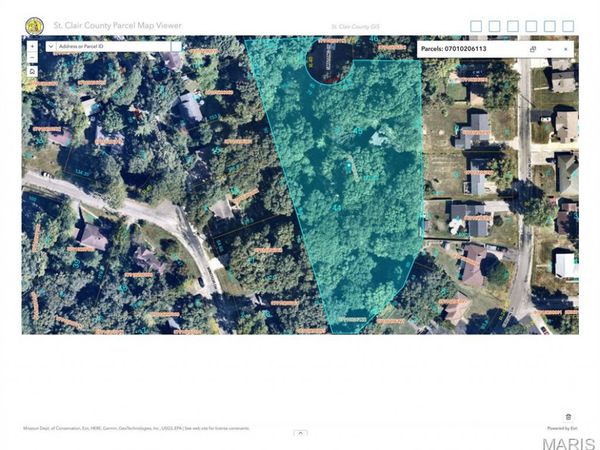Zoom out on the parcel map

pyautogui.click(x=32, y=58)
